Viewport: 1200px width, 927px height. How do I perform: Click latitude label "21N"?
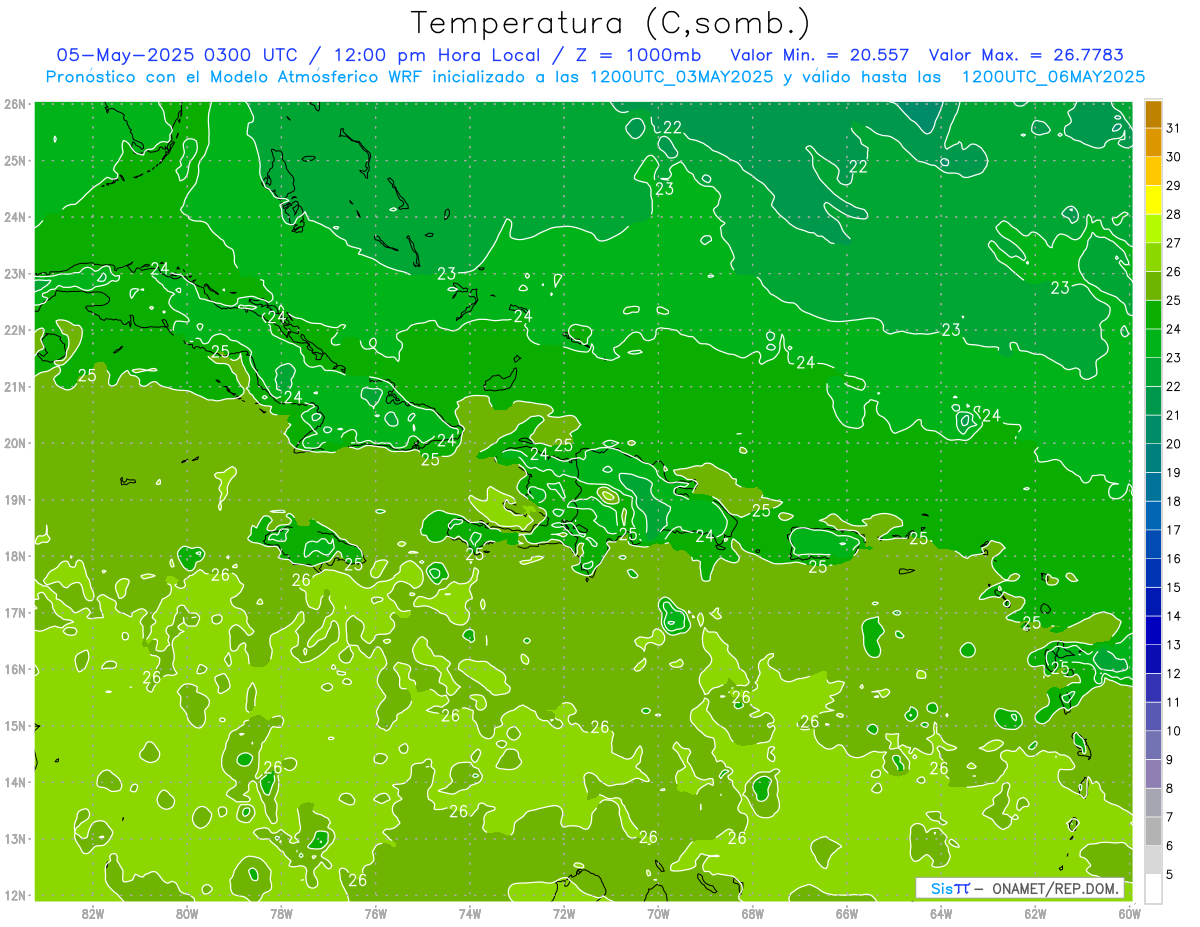[15, 386]
